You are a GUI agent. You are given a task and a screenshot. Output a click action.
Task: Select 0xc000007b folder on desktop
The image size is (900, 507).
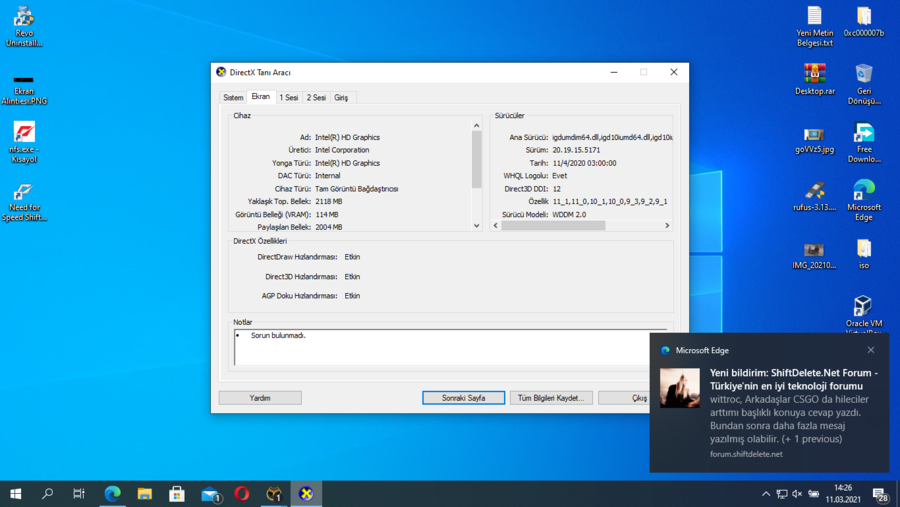click(864, 22)
